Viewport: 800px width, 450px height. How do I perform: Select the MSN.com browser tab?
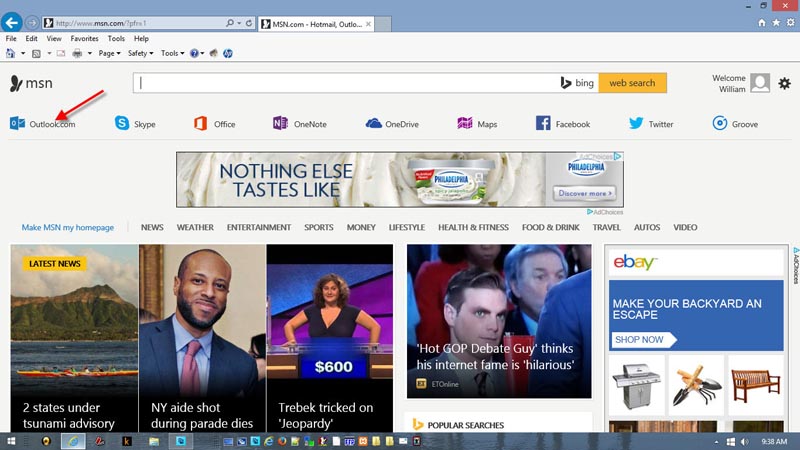(316, 24)
